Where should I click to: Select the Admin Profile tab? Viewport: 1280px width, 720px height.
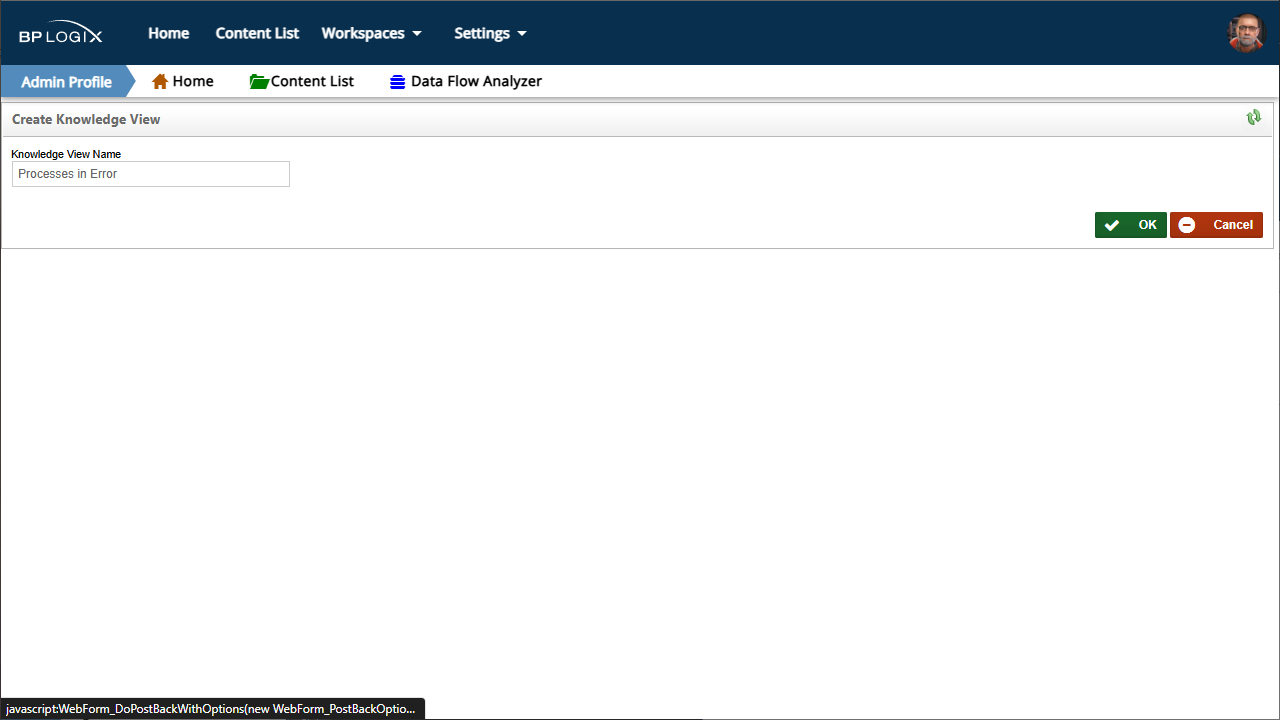pos(66,82)
